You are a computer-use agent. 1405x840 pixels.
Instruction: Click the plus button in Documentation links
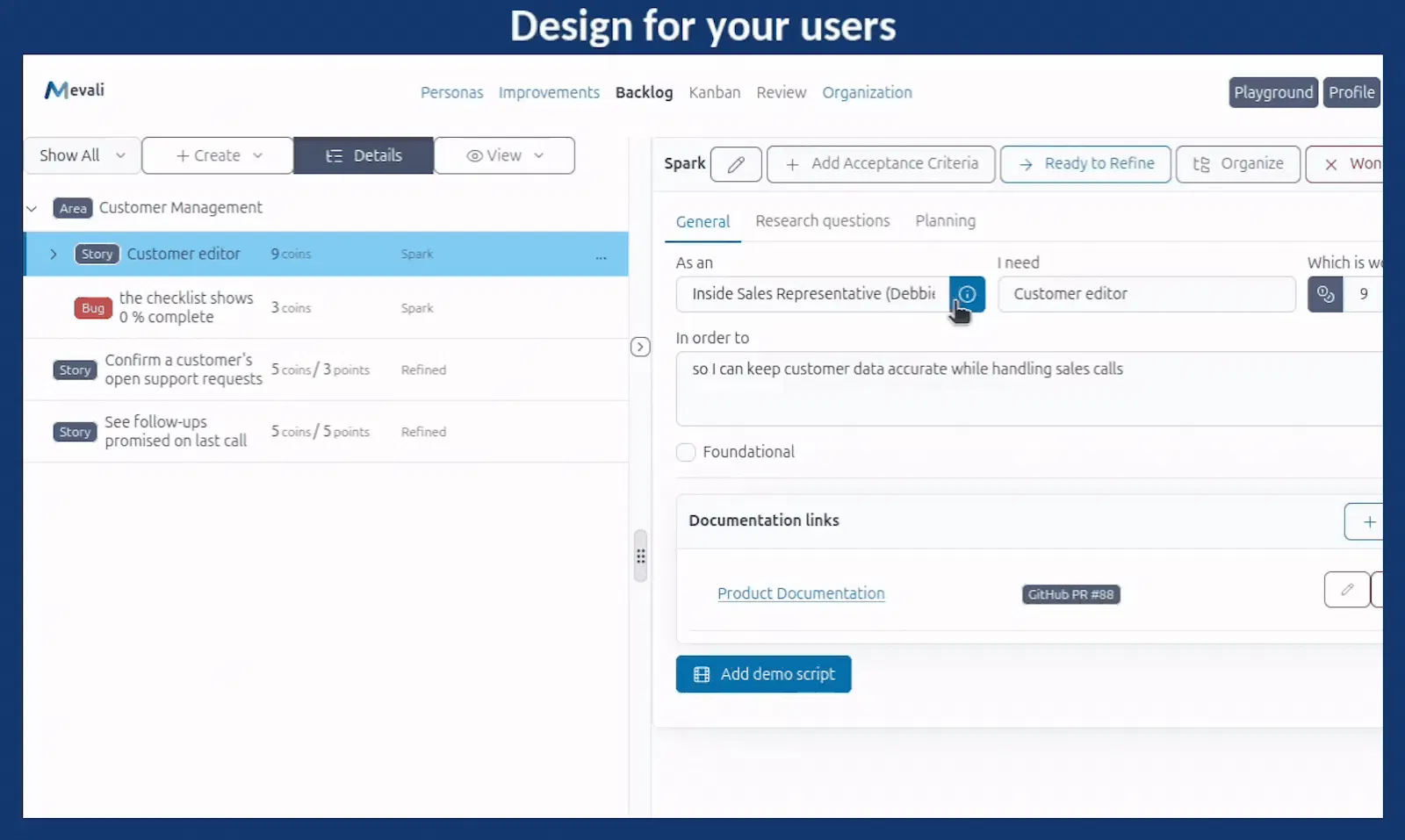1365,521
